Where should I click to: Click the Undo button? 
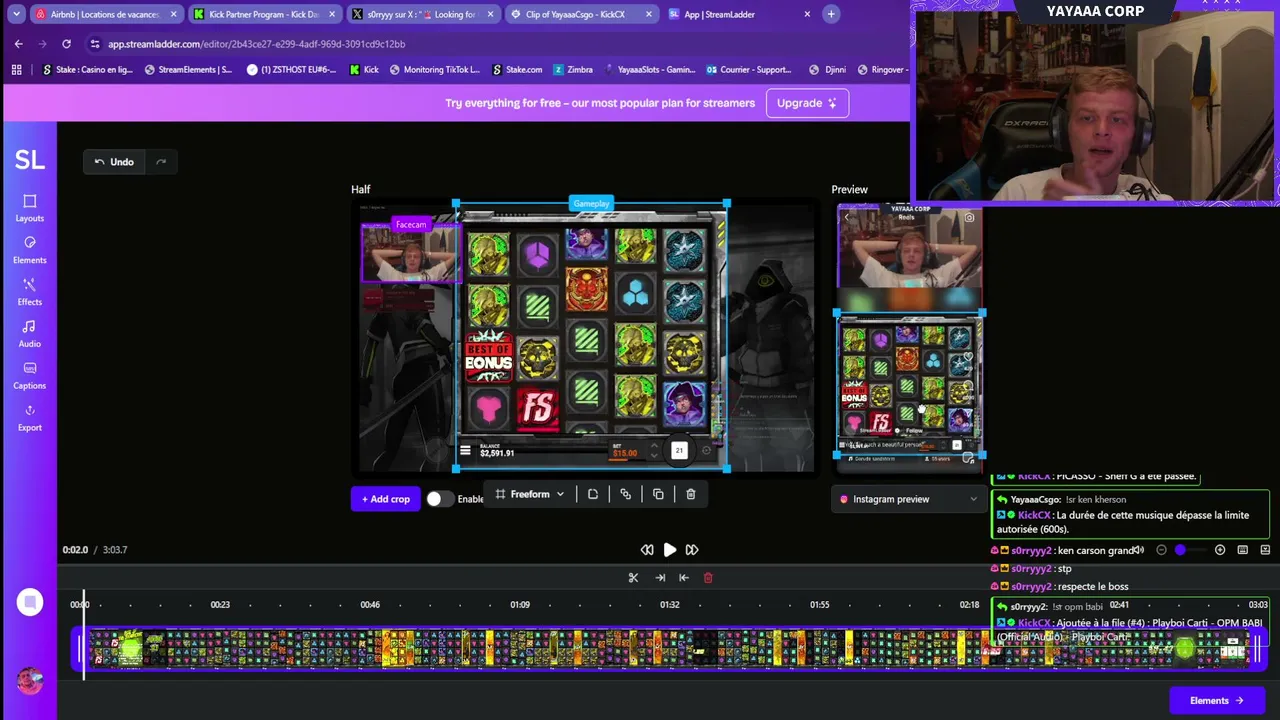tap(115, 162)
